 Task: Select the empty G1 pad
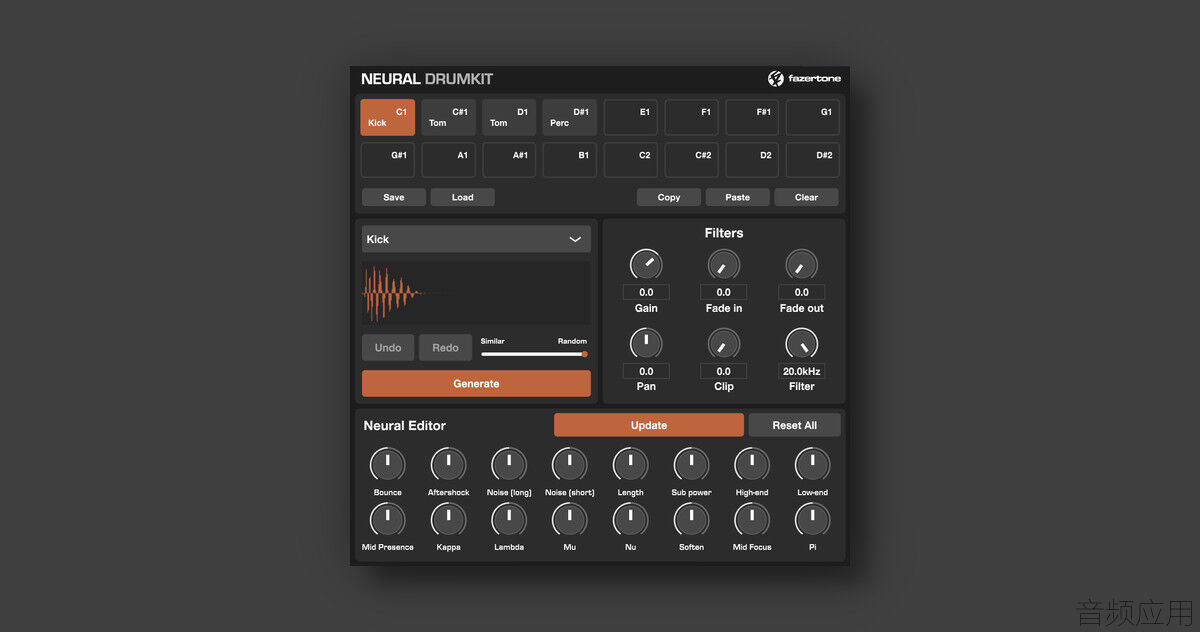[x=813, y=117]
